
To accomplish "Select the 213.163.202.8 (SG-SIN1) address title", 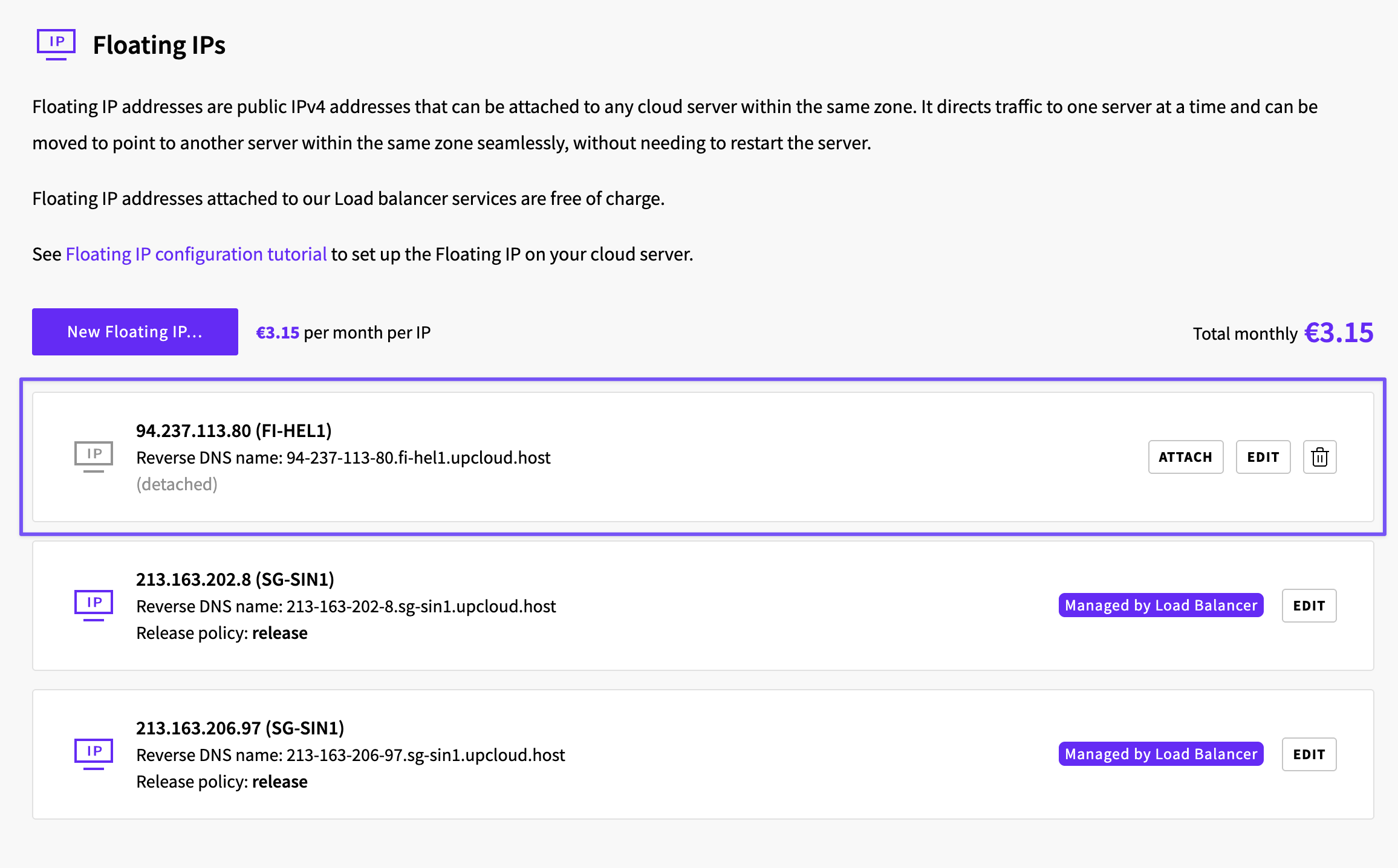I will pos(235,579).
